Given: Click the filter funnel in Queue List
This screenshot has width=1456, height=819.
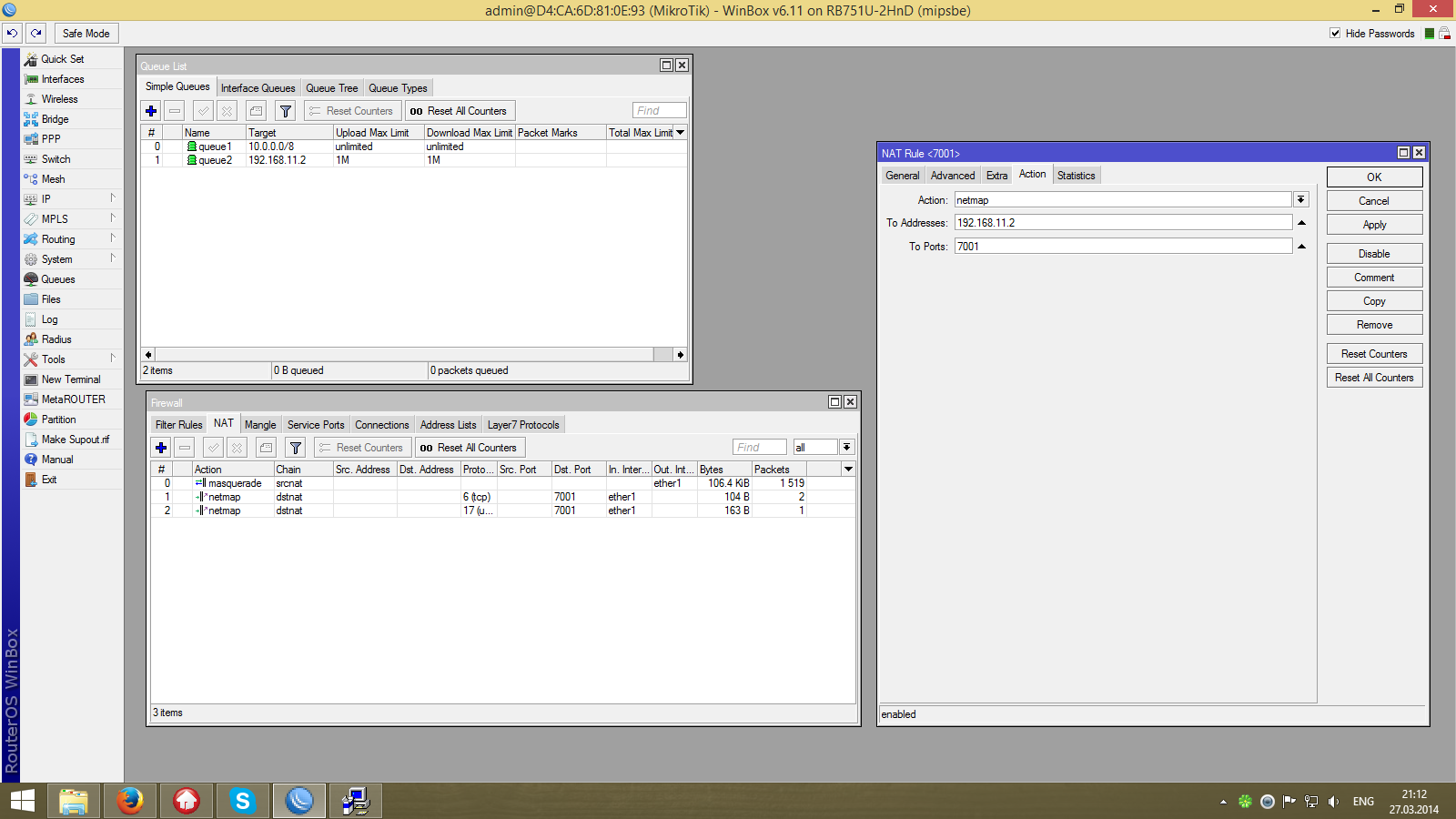Looking at the screenshot, I should click(x=286, y=111).
